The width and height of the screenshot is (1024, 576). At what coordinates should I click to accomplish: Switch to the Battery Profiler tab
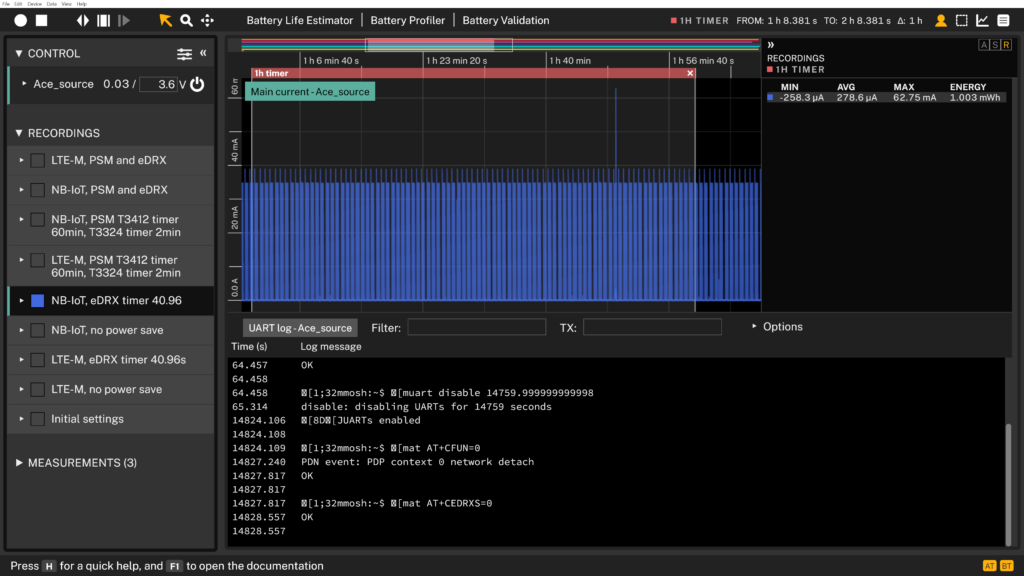(x=410, y=20)
